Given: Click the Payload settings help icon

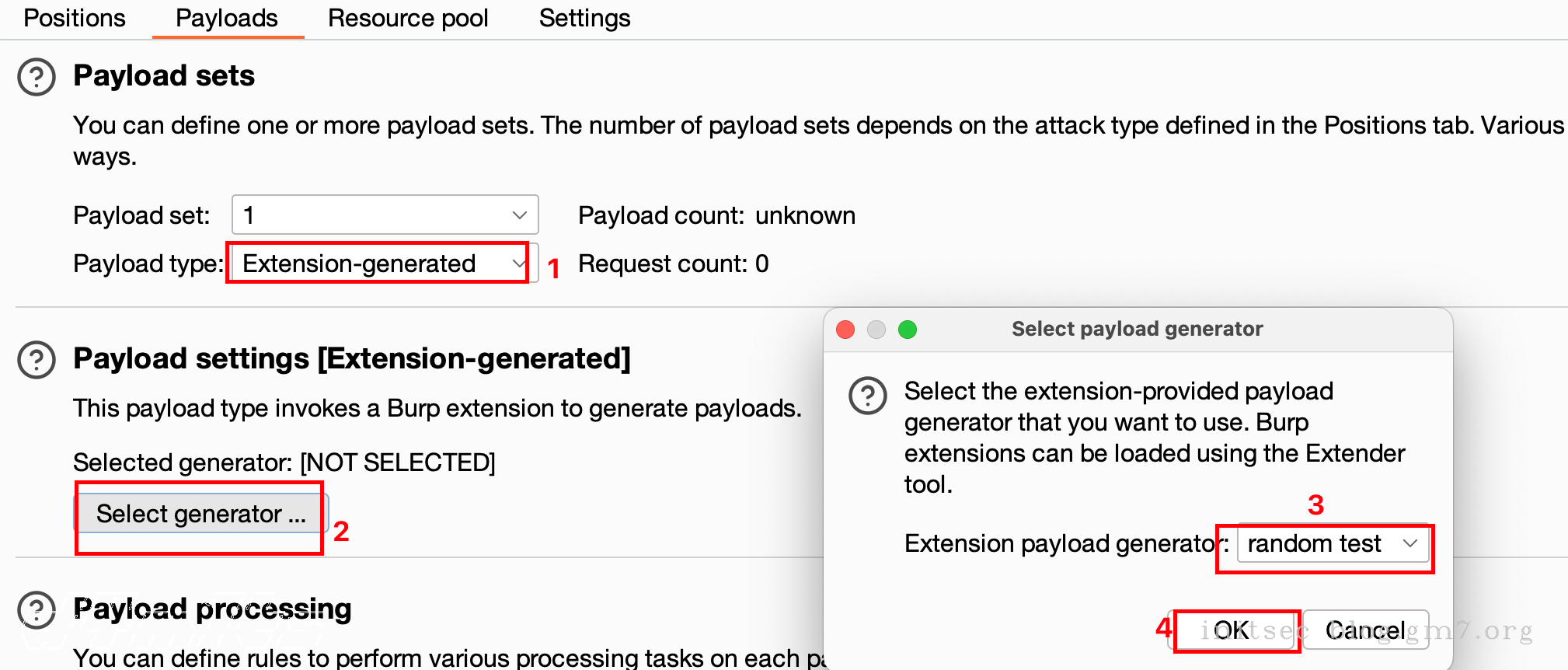Looking at the screenshot, I should click(x=37, y=360).
